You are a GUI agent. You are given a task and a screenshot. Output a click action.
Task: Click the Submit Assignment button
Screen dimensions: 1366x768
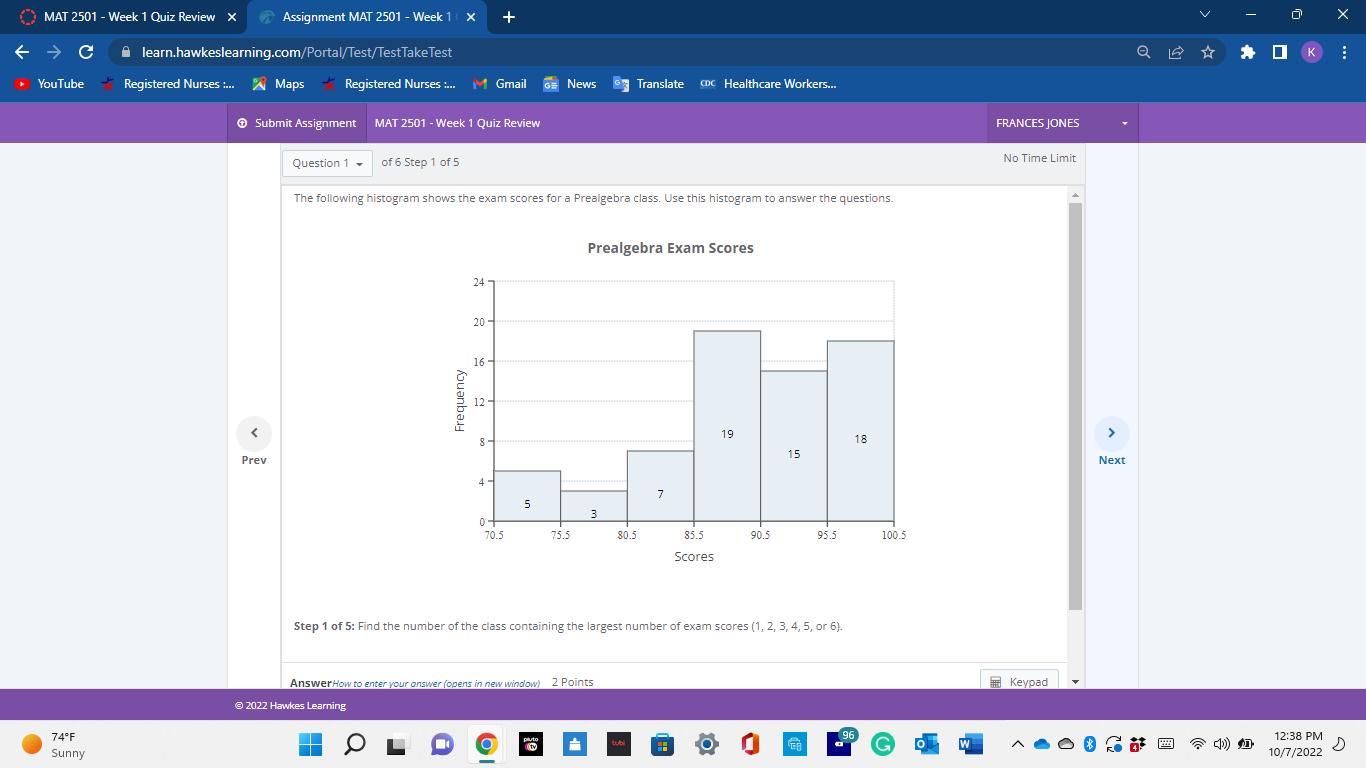(297, 123)
